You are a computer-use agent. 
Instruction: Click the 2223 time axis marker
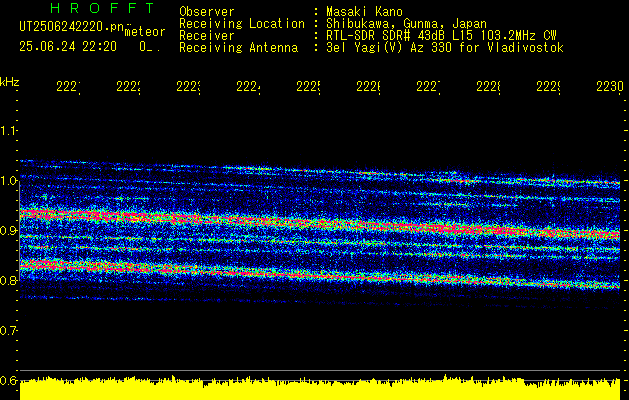point(189,87)
